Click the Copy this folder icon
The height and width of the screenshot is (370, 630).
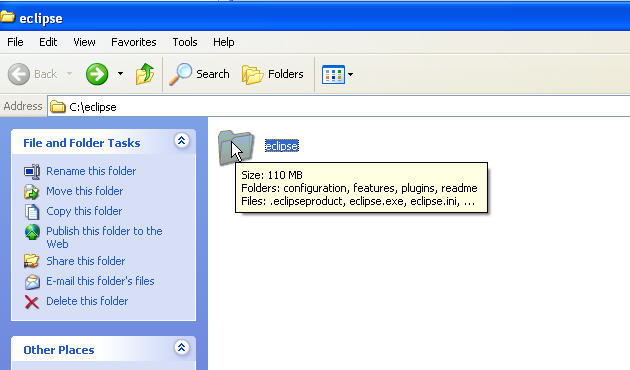(32, 212)
